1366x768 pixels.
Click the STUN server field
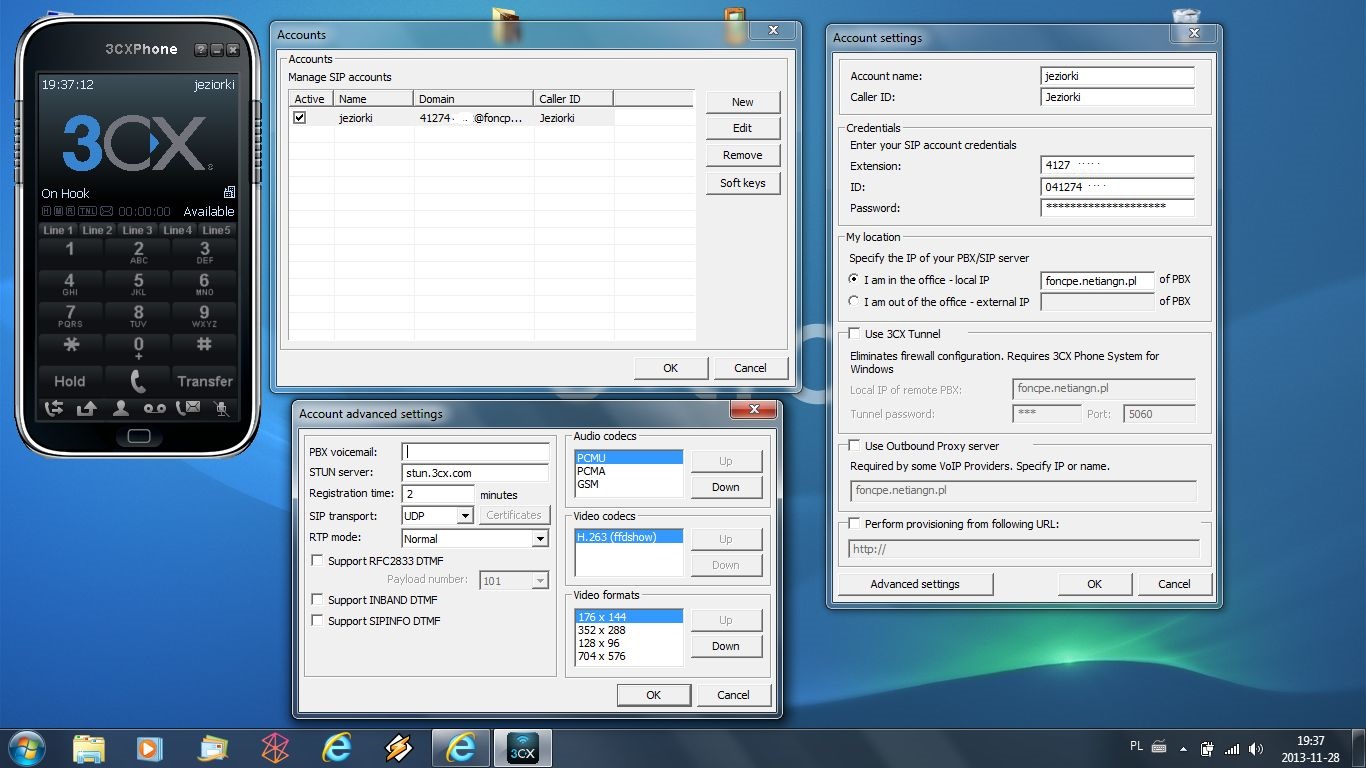tap(475, 473)
